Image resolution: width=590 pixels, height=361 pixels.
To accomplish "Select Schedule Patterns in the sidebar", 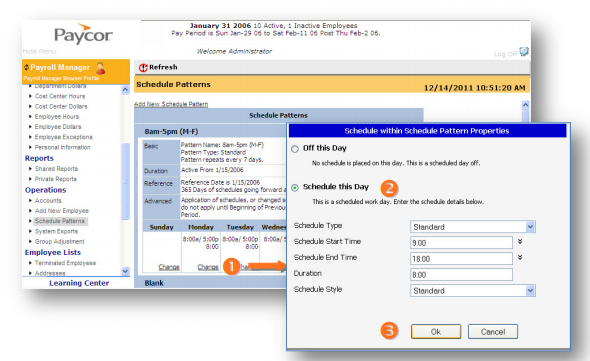I will click(60, 221).
